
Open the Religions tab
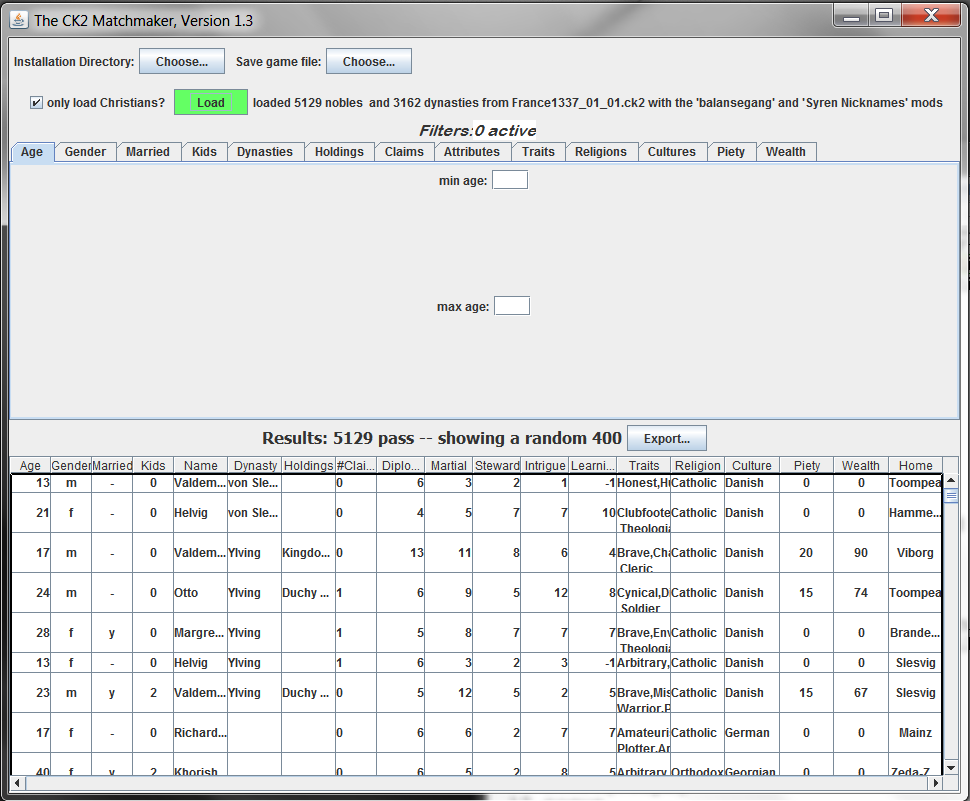tap(601, 152)
